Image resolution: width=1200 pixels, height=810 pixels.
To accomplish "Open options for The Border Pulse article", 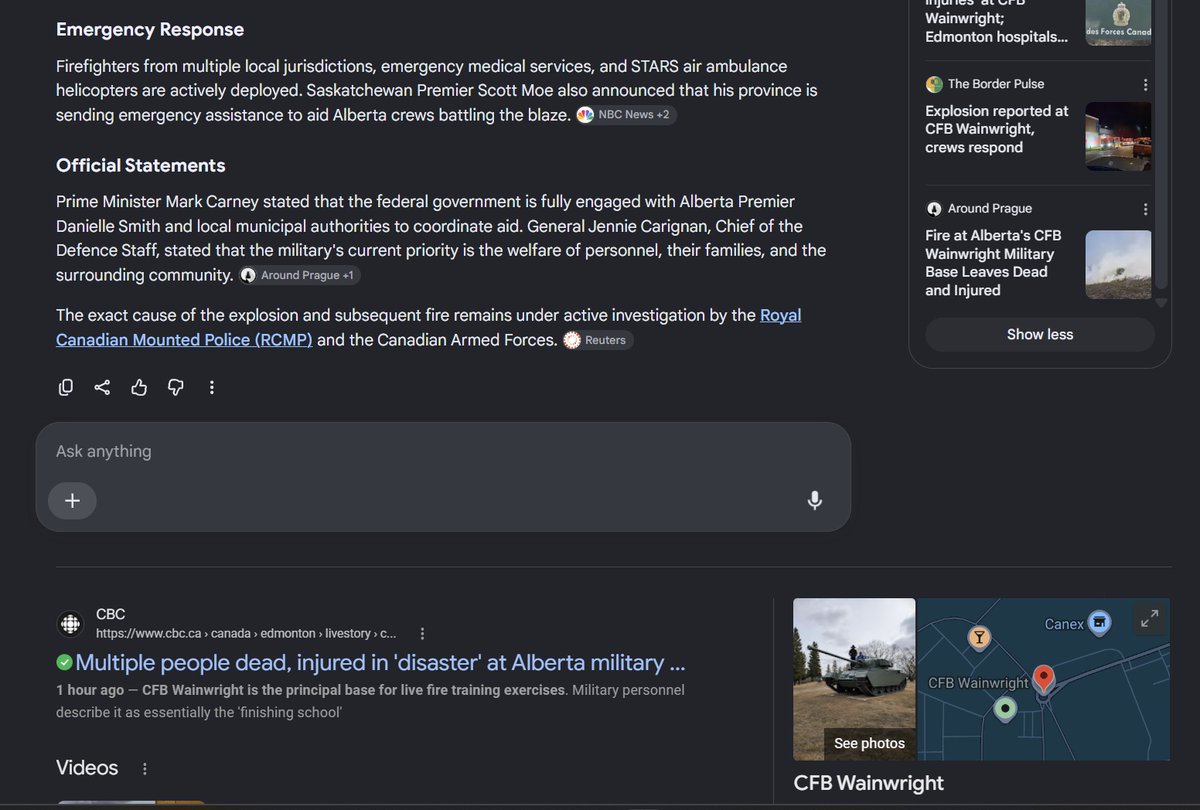I will [x=1145, y=85].
